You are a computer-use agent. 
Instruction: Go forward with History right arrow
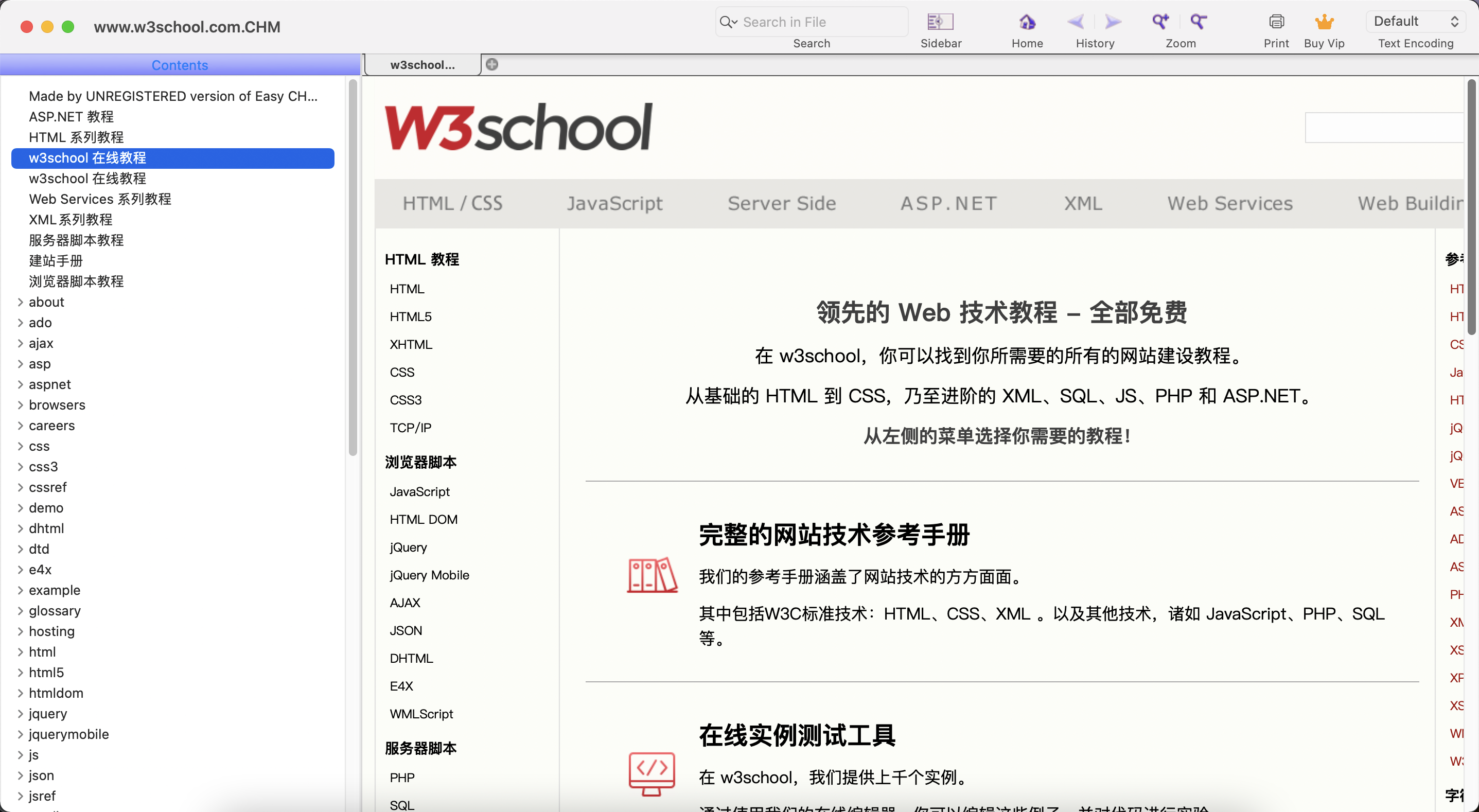(x=1113, y=22)
